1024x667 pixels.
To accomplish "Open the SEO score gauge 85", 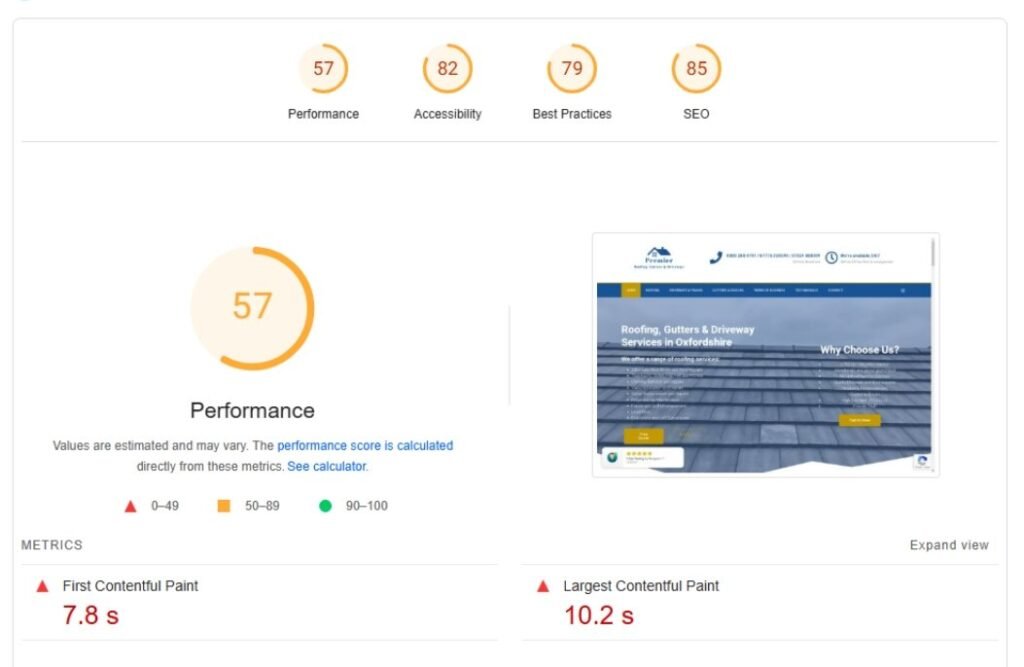I will pyautogui.click(x=696, y=69).
